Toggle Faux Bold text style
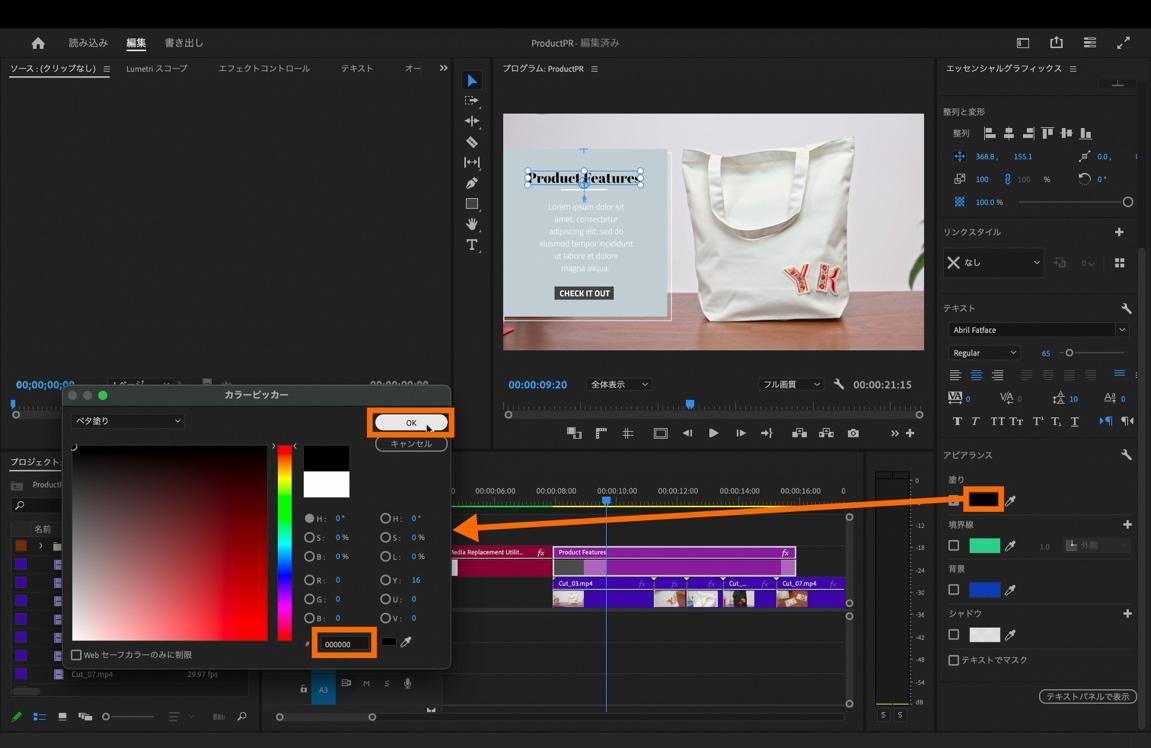1151x748 pixels. (957, 421)
